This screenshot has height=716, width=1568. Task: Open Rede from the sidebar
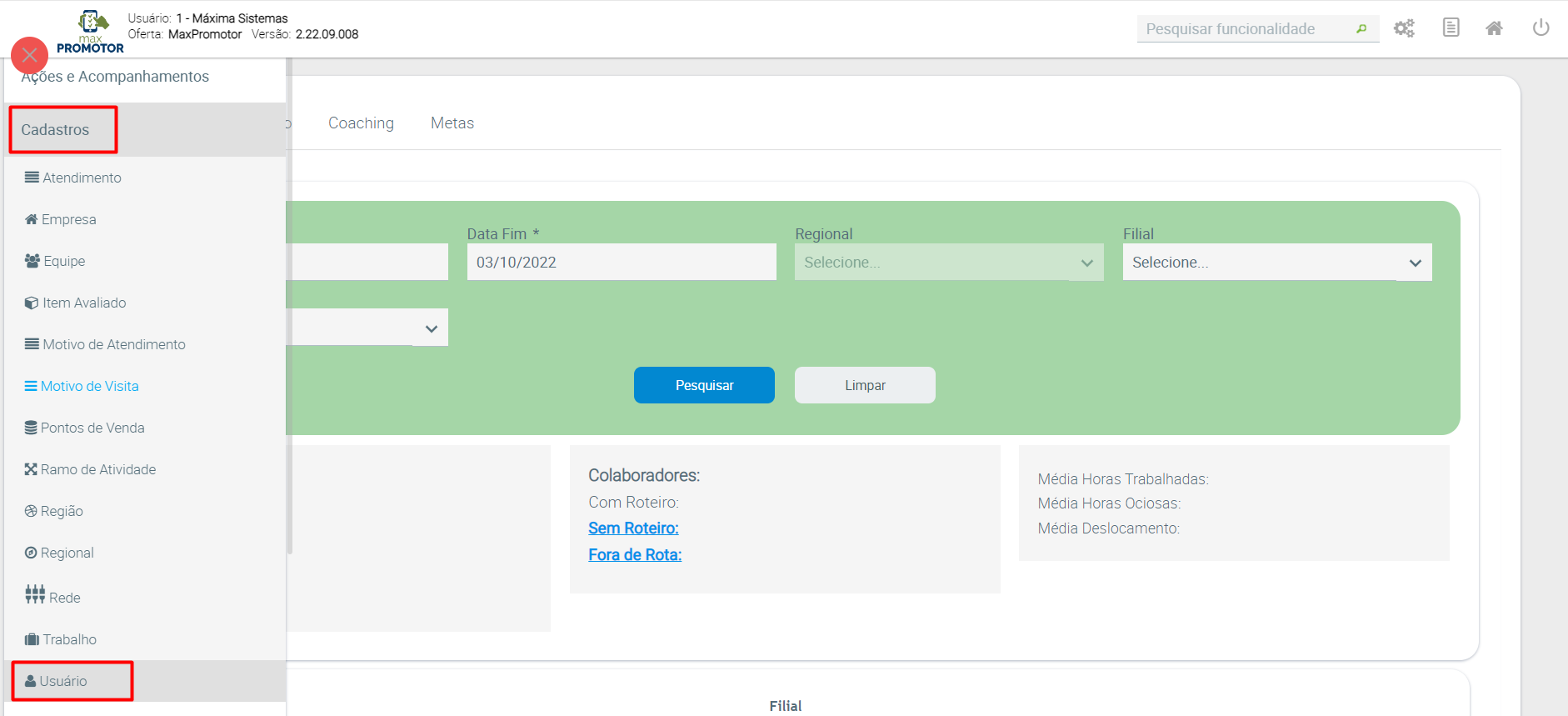(64, 597)
